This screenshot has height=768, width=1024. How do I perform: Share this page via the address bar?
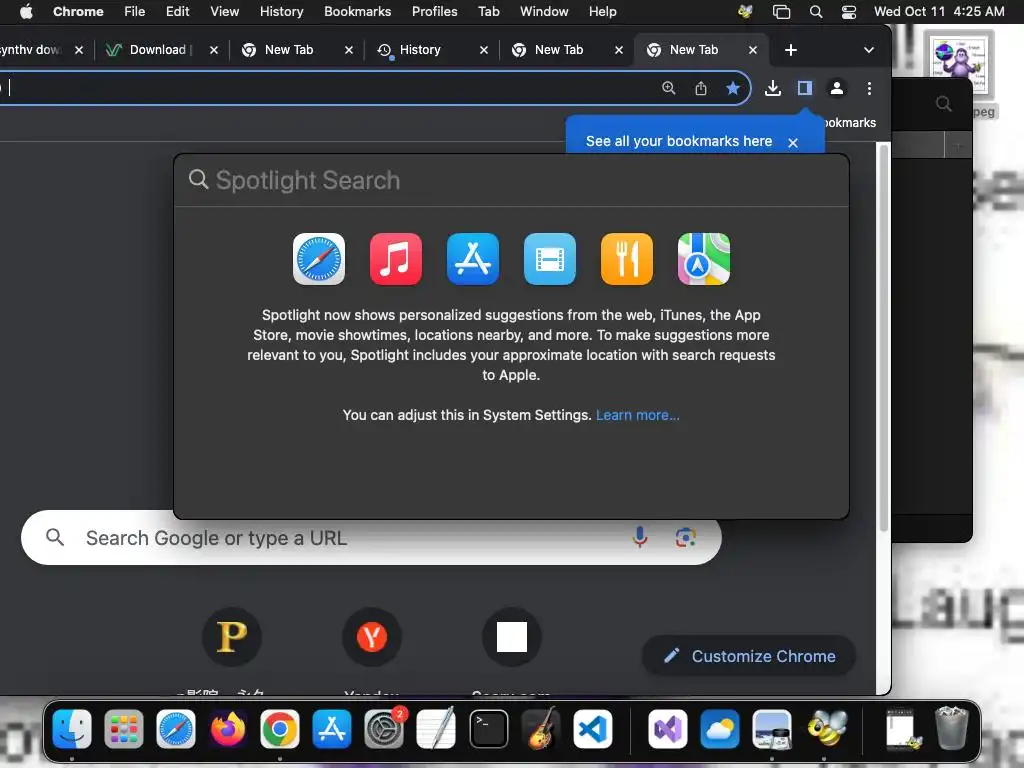click(701, 88)
